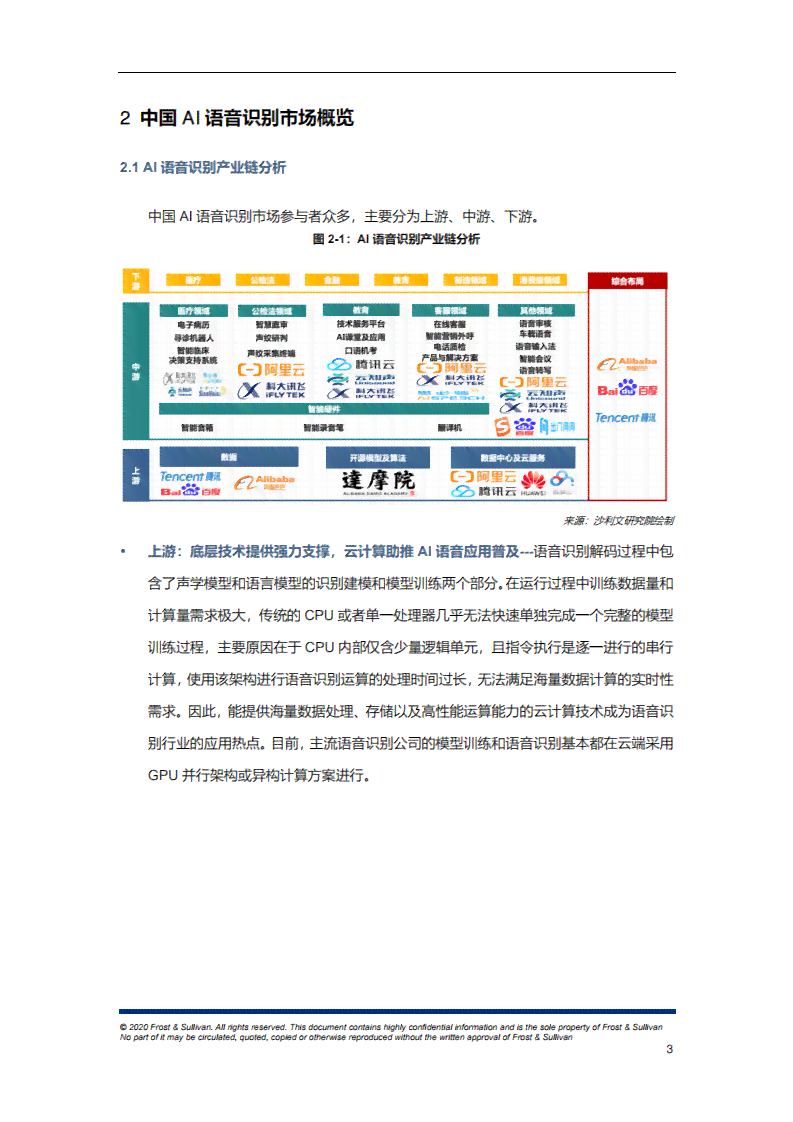
Task: Click the 智能音箱 label
Action: click(x=197, y=427)
